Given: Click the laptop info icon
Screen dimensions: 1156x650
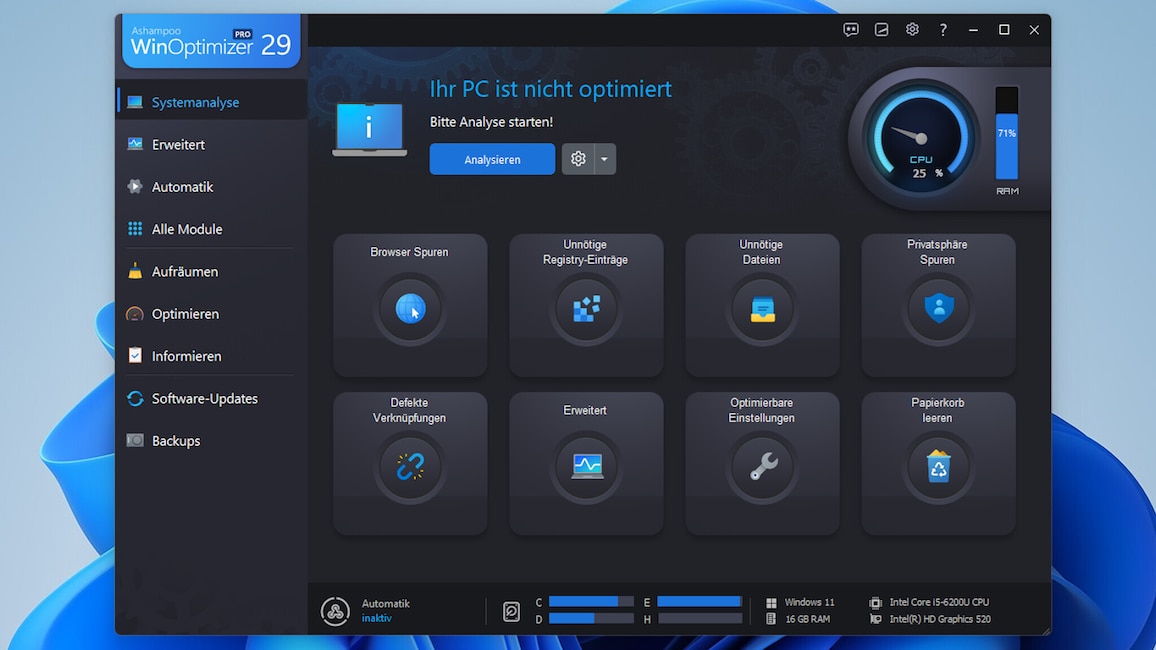Looking at the screenshot, I should (x=369, y=130).
